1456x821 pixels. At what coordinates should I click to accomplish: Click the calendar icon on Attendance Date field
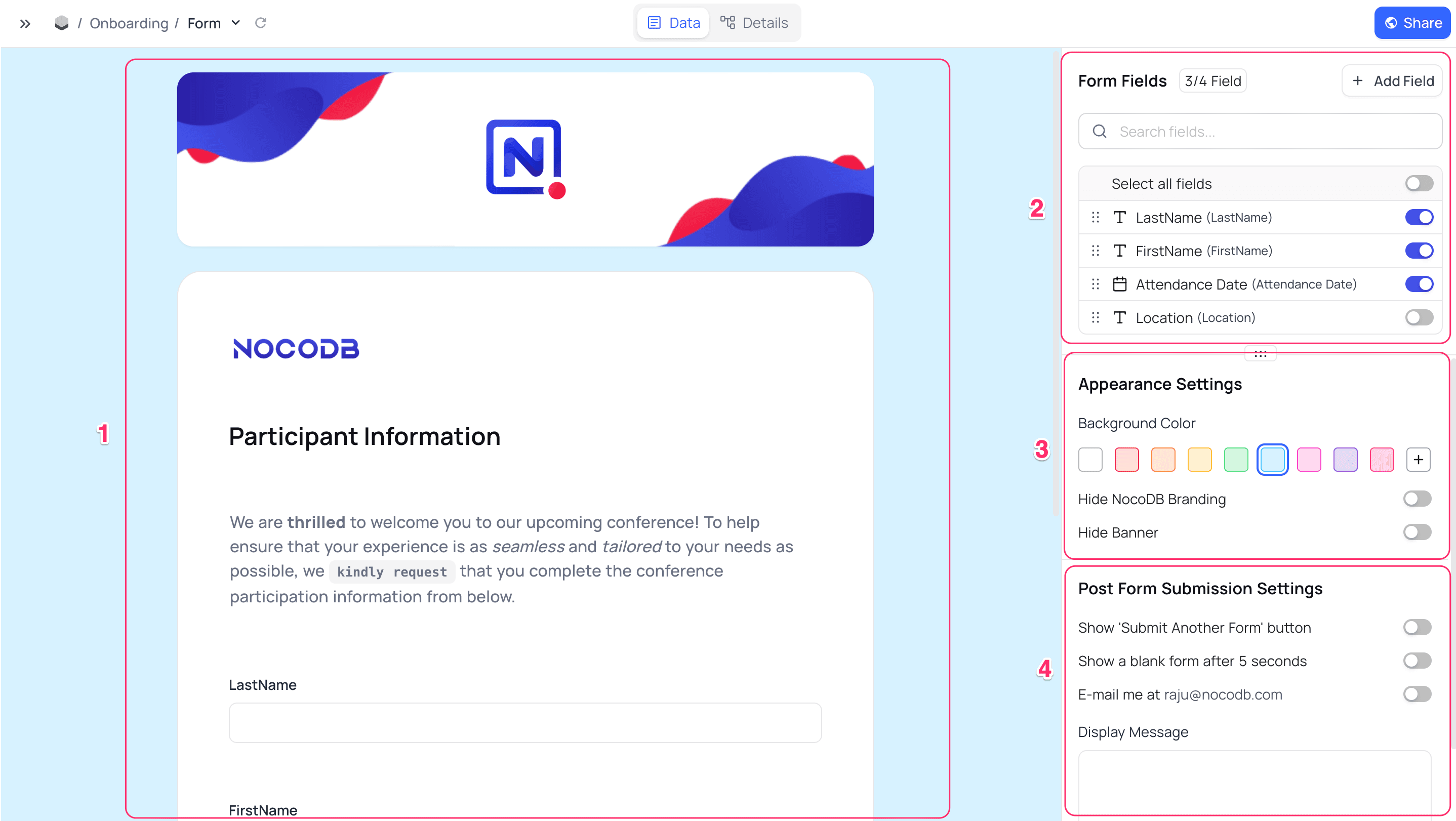tap(1120, 284)
